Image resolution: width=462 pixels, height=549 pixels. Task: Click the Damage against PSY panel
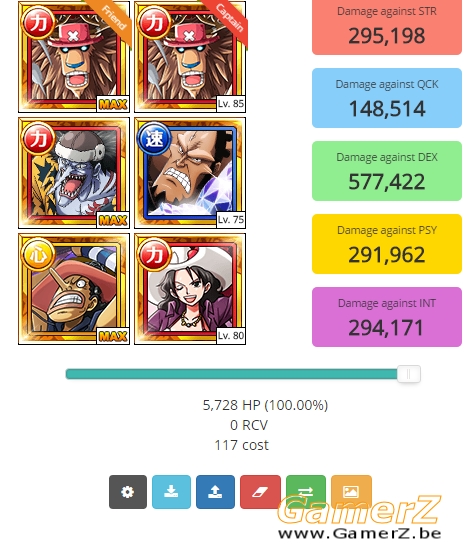(x=387, y=244)
